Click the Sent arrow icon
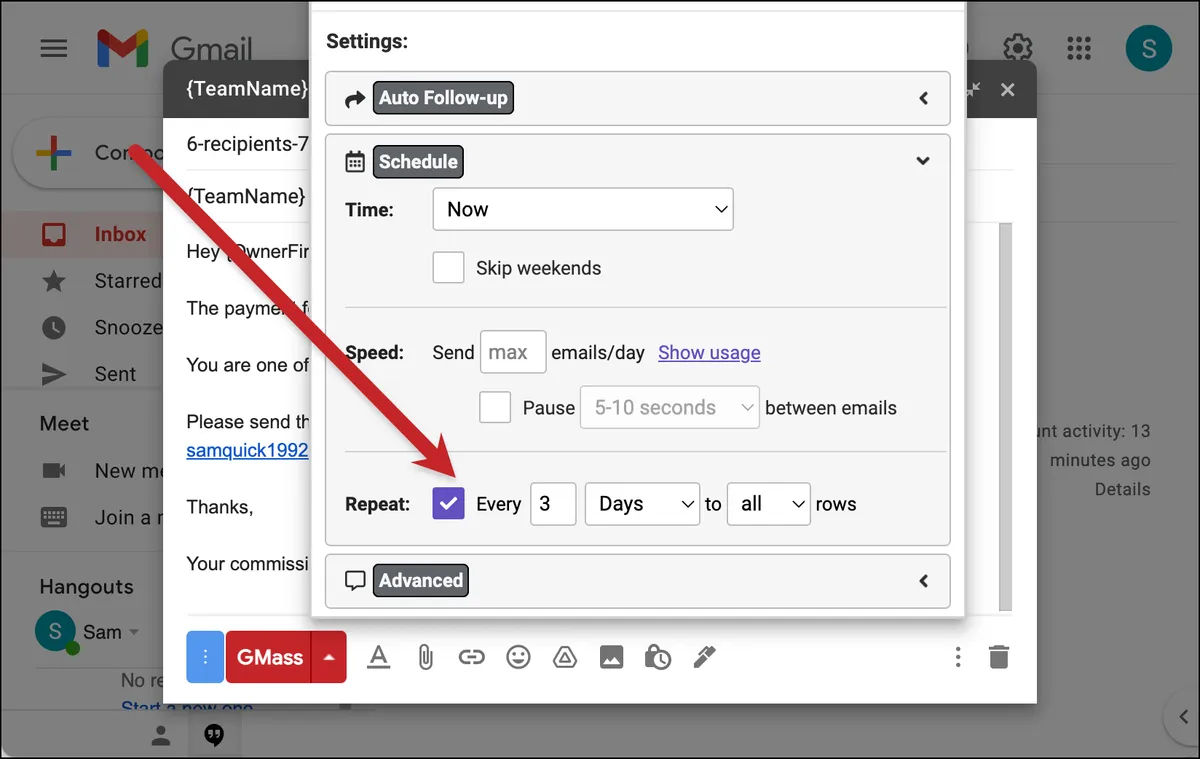Screen dimensions: 1200x759 54,374
